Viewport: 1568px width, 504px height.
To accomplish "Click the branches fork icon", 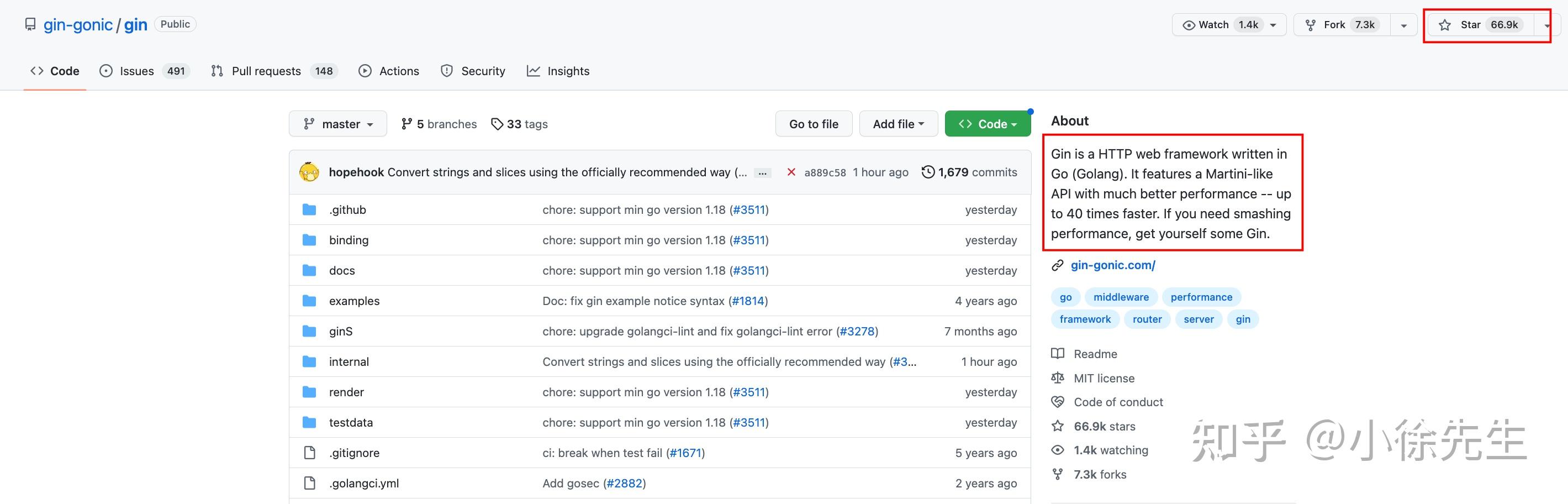I will pos(406,124).
